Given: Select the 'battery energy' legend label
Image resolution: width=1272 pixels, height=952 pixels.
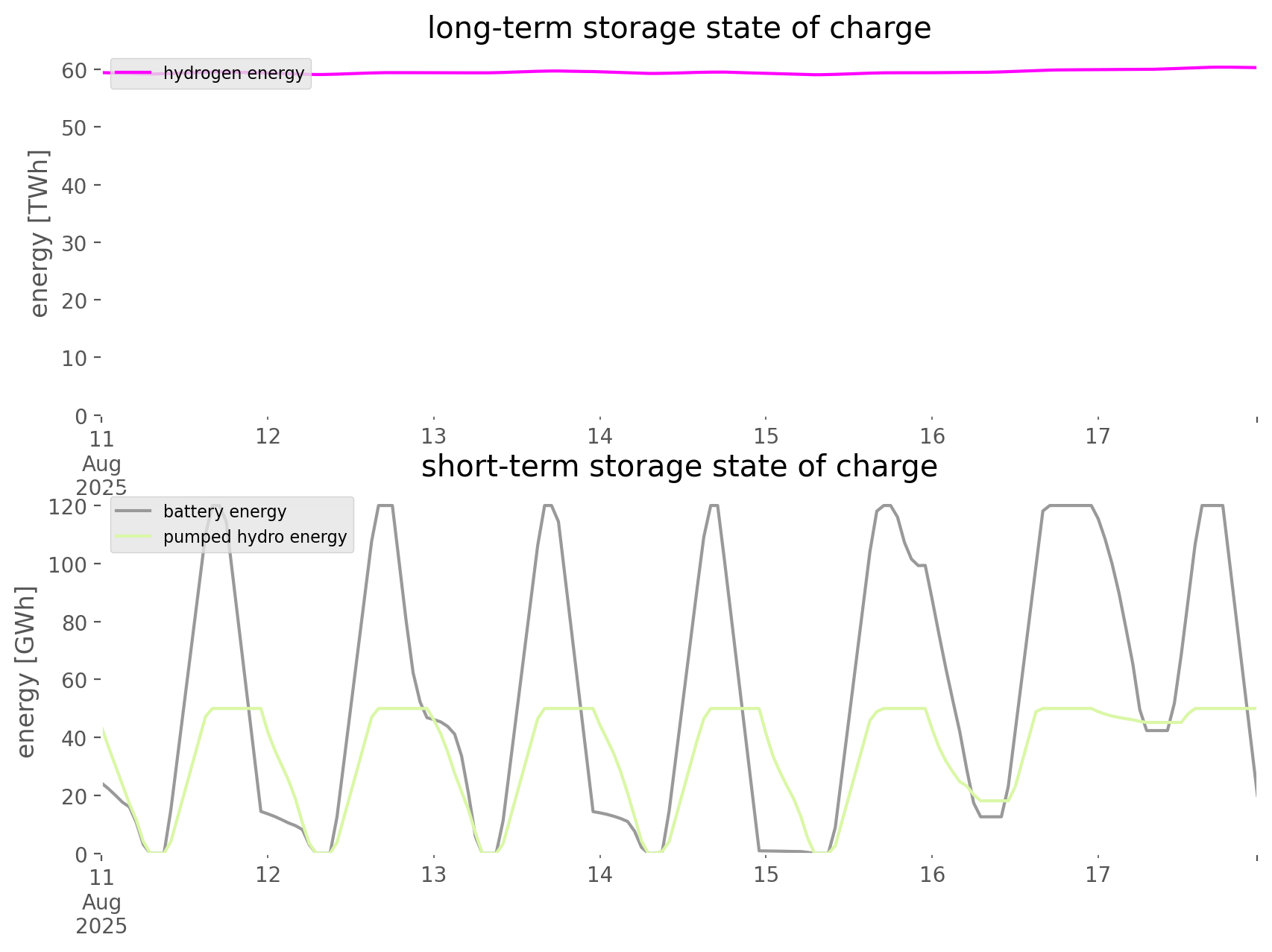Looking at the screenshot, I should (x=224, y=511).
